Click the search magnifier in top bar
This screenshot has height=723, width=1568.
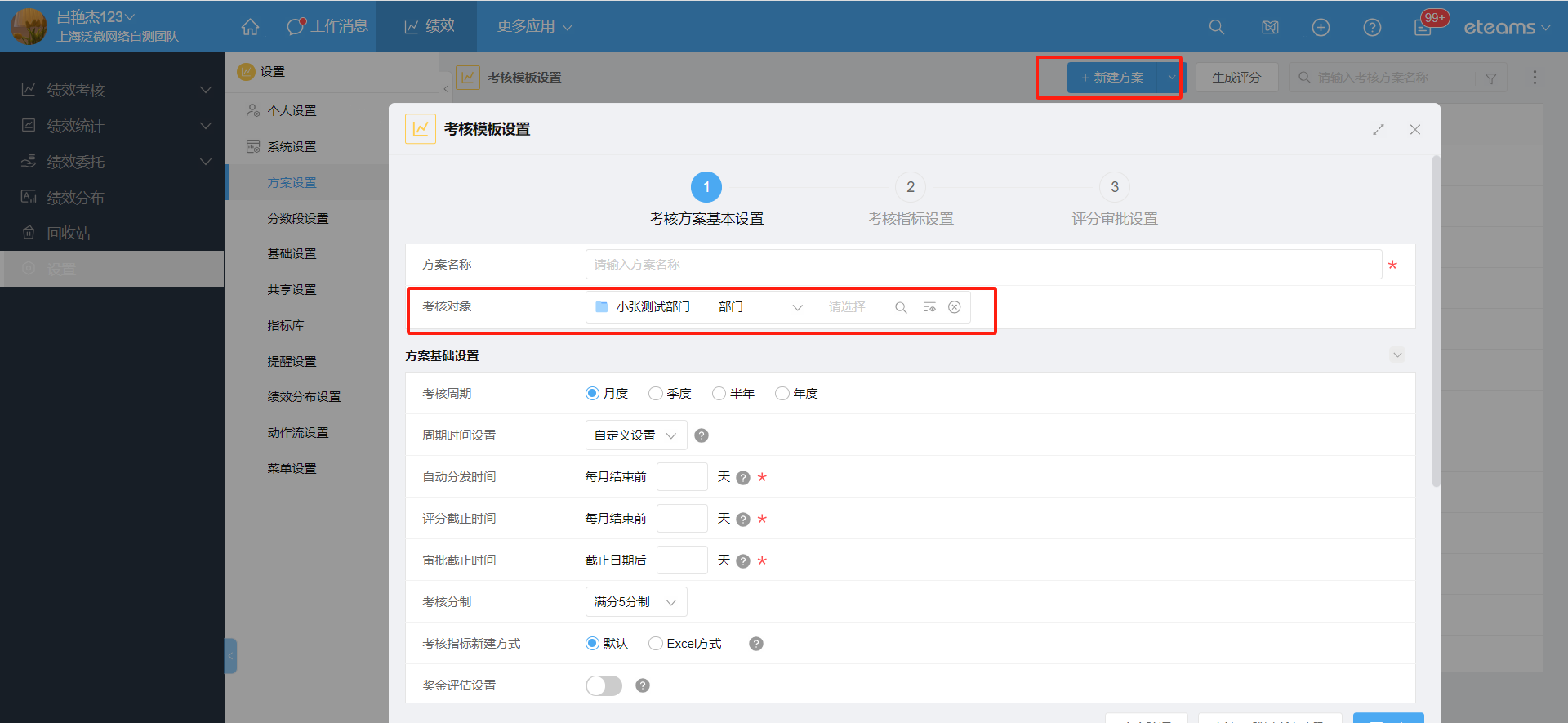1216,27
